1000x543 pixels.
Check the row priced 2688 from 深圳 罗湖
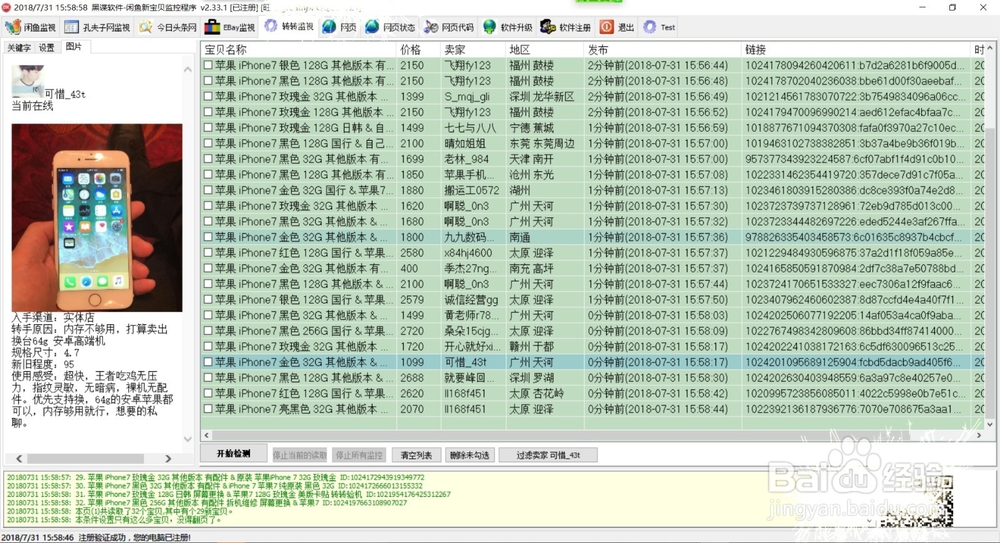coord(208,378)
